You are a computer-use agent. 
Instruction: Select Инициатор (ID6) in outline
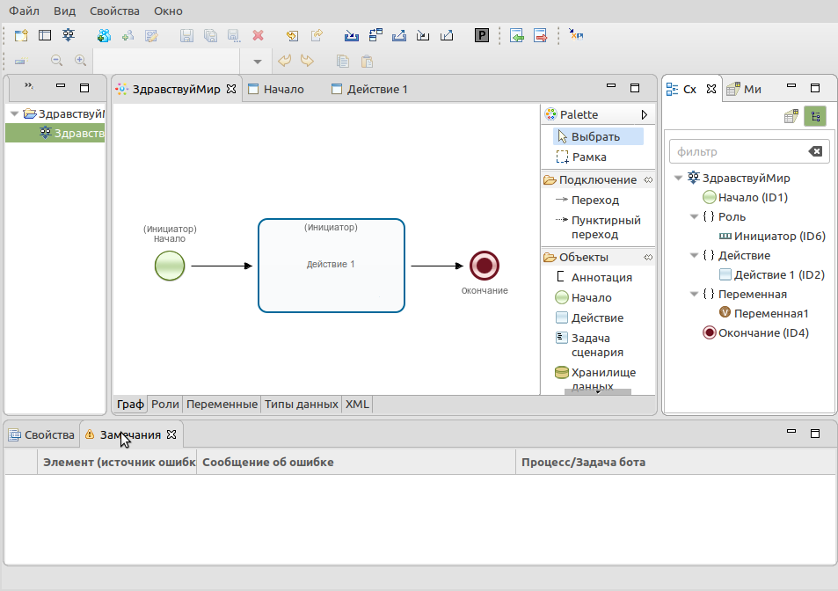[x=772, y=236]
